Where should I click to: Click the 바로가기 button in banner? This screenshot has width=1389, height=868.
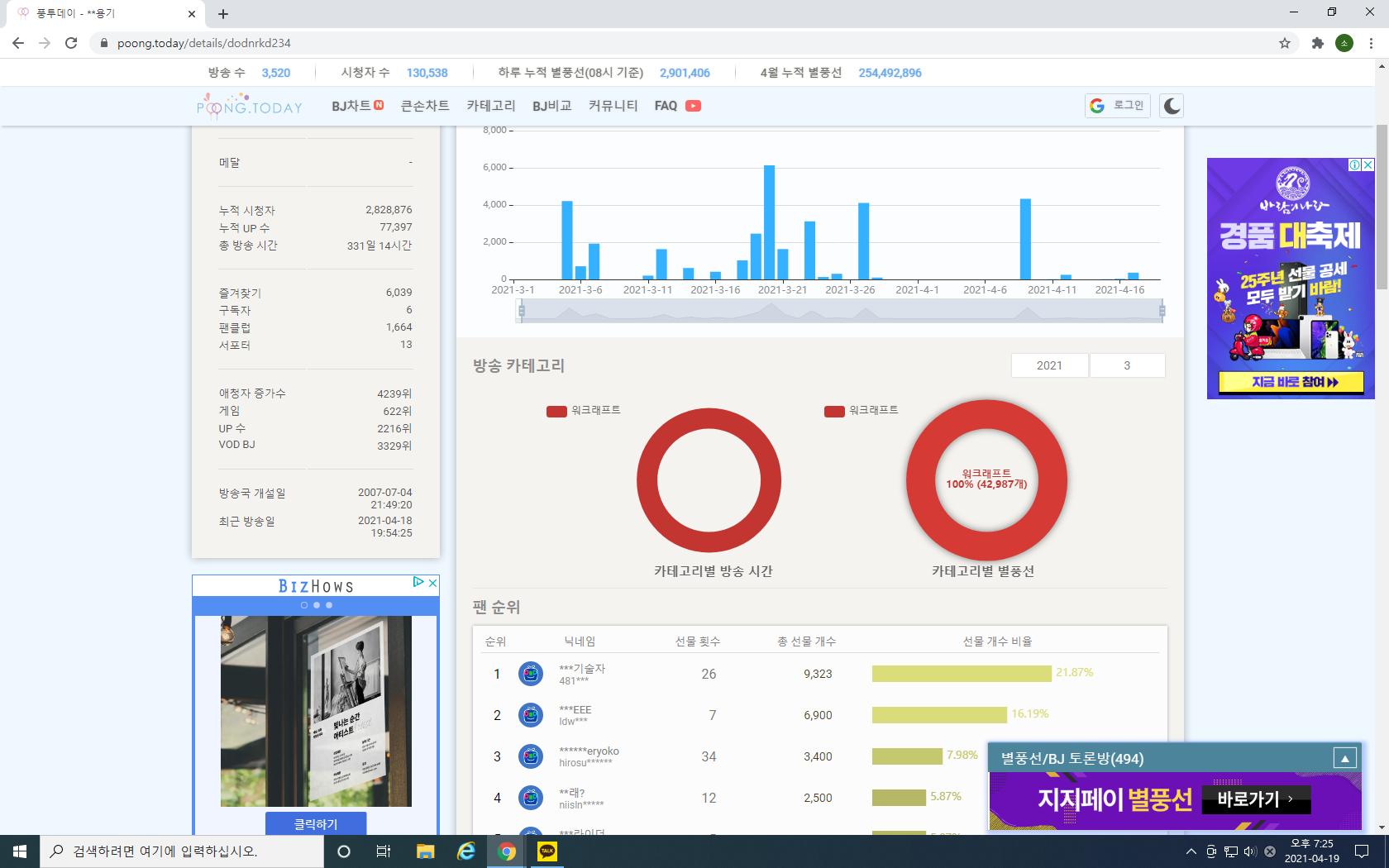(x=1256, y=799)
